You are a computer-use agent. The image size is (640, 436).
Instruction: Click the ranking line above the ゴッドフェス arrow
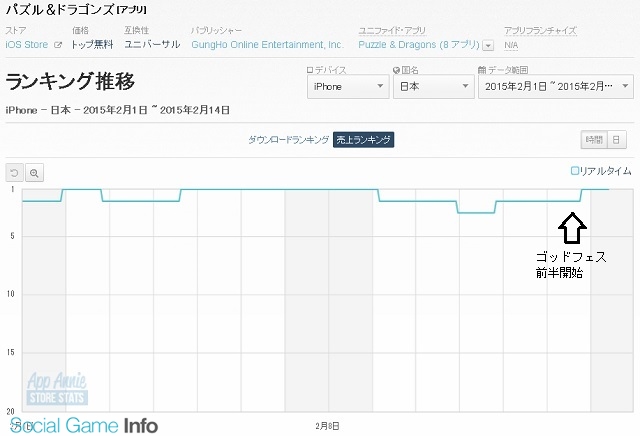570,201
